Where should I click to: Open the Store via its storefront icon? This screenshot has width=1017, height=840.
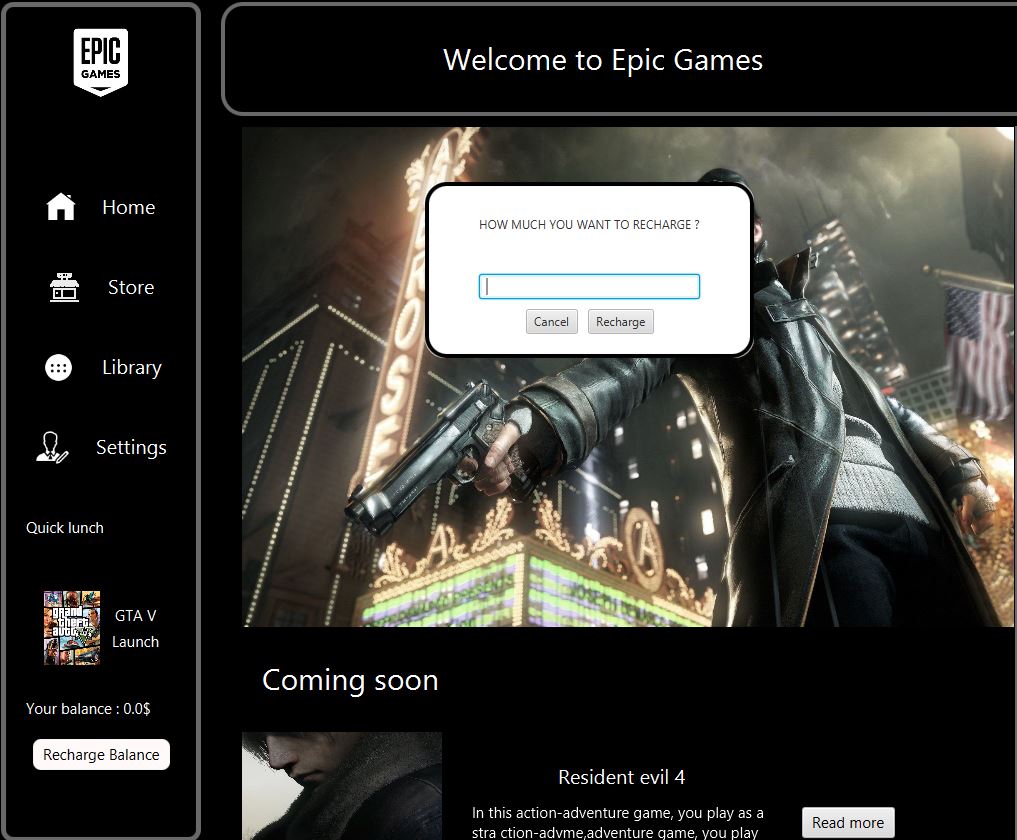(63, 287)
